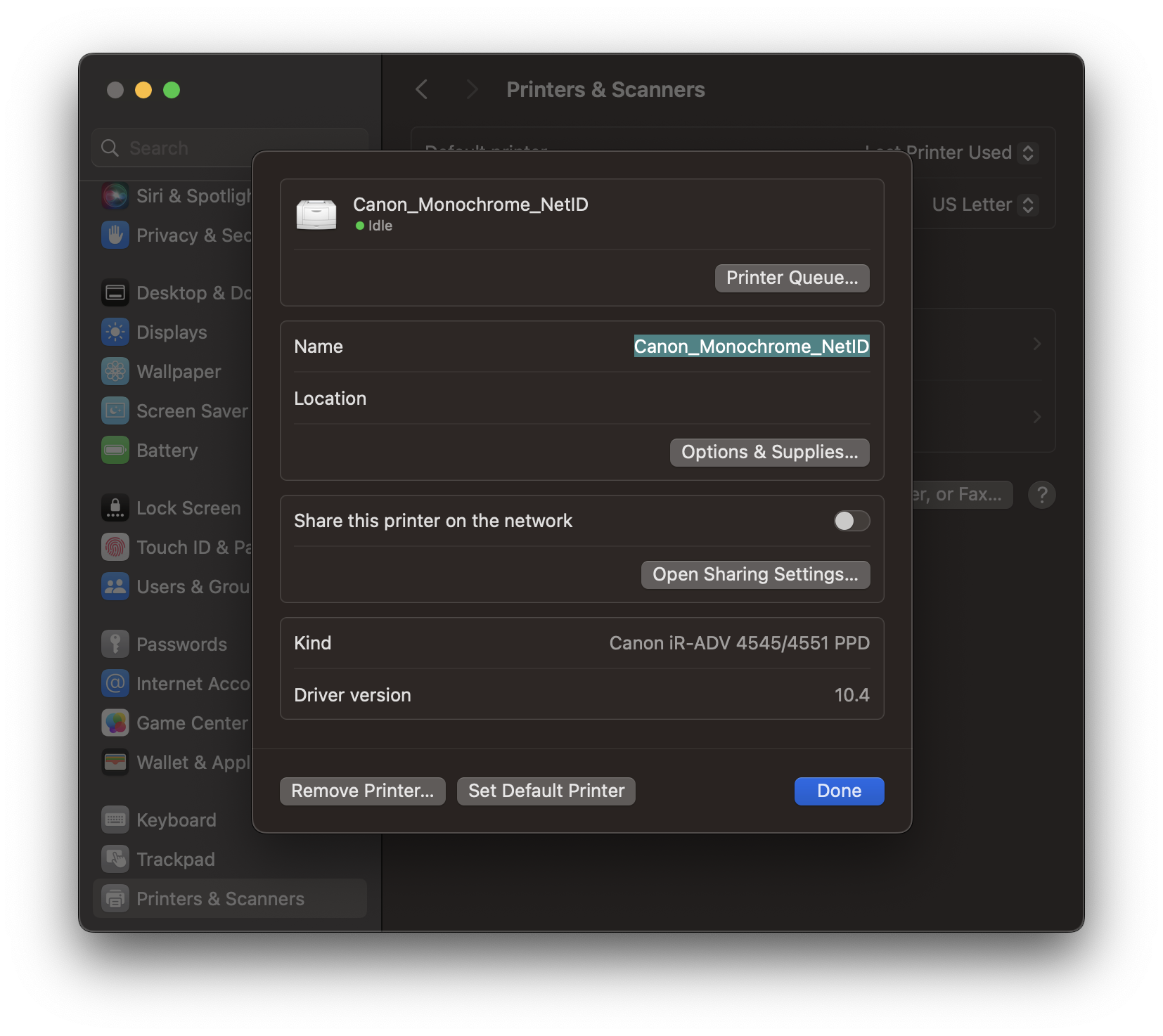This screenshot has height=1036, width=1163.
Task: Click the Remove Printer button
Action: [x=362, y=791]
